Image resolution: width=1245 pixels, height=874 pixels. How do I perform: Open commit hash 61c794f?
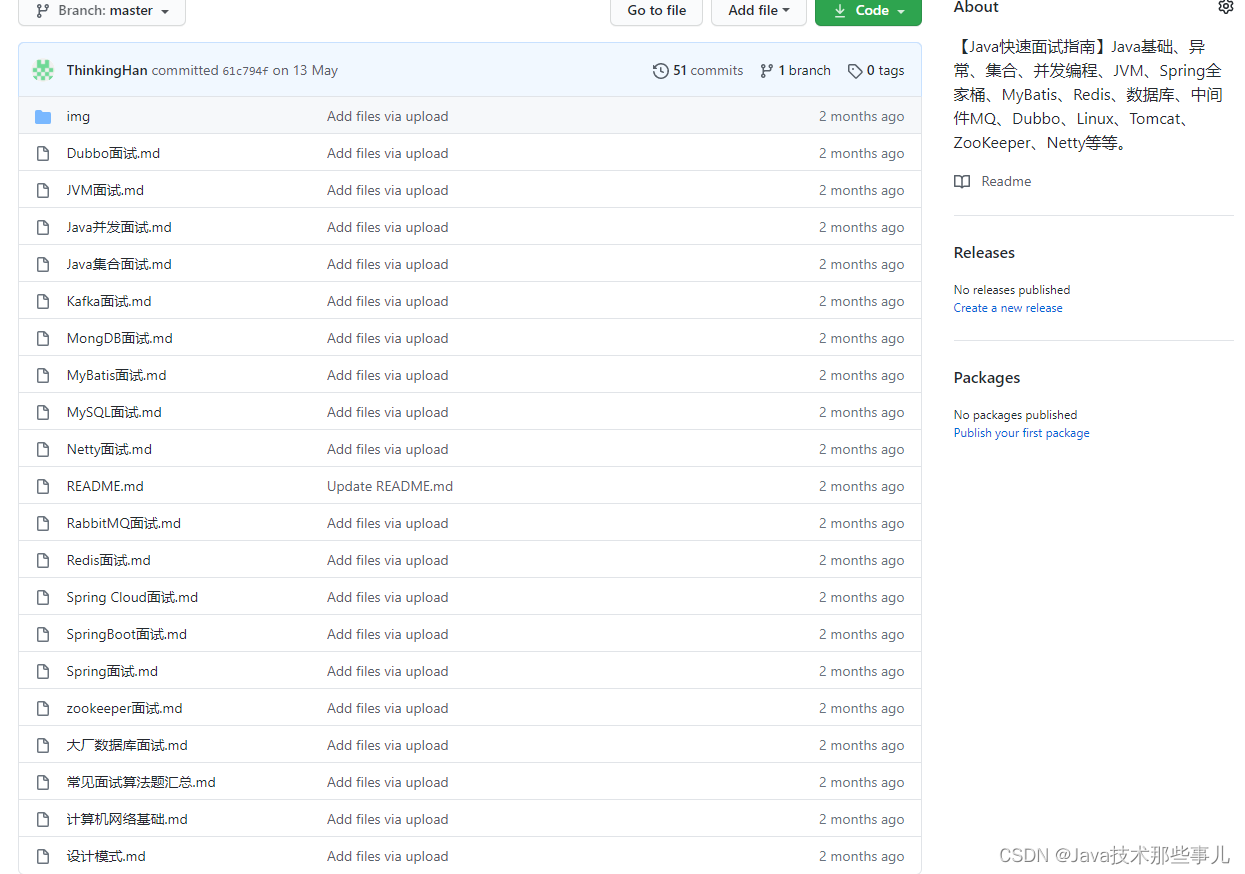coord(245,71)
